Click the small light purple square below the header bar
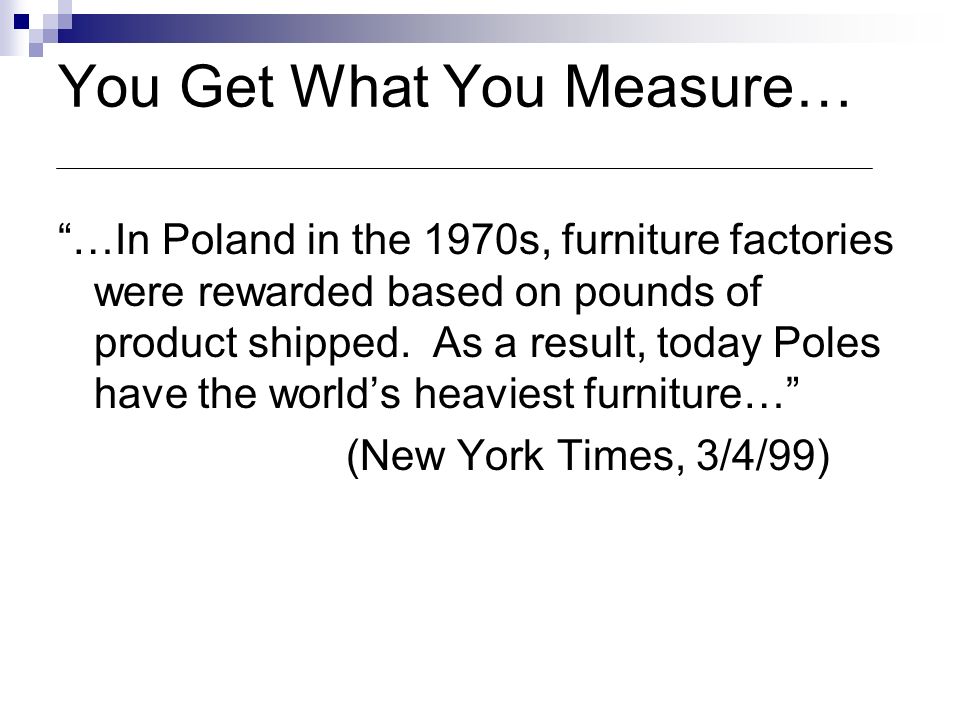The width and height of the screenshot is (960, 720). [36, 50]
